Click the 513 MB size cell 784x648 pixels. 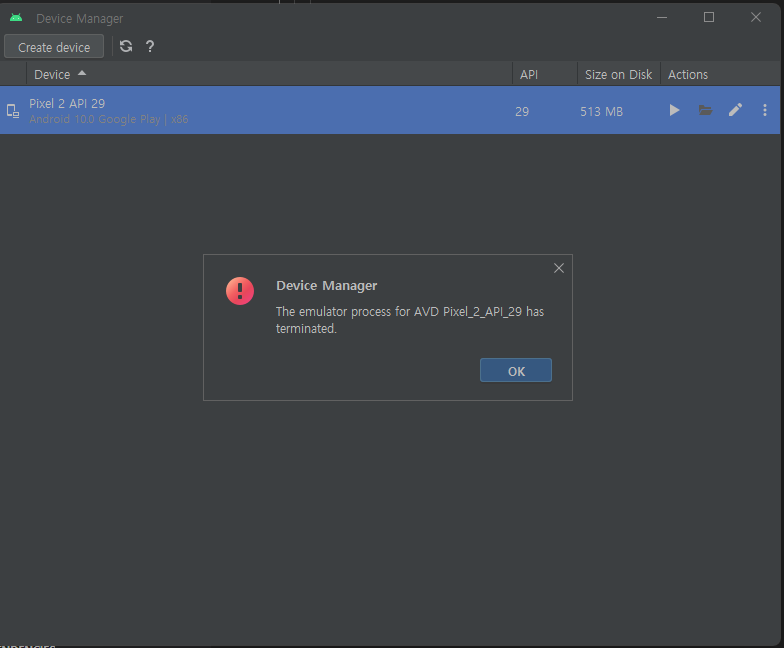pyautogui.click(x=602, y=112)
